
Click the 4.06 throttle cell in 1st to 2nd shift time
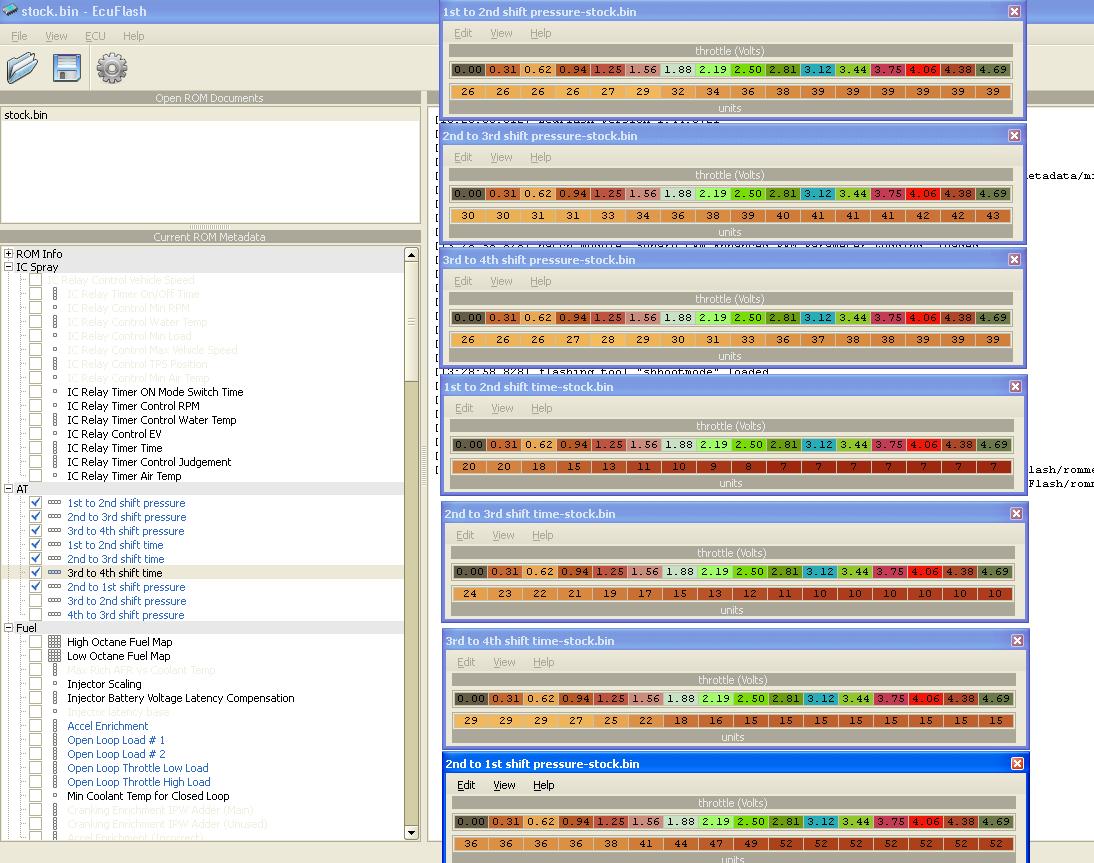tap(923, 445)
